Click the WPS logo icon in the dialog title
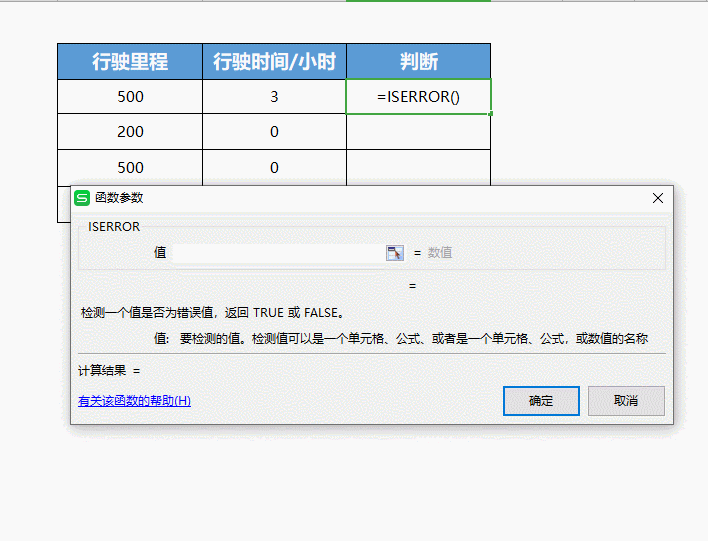708x541 pixels. (82, 198)
